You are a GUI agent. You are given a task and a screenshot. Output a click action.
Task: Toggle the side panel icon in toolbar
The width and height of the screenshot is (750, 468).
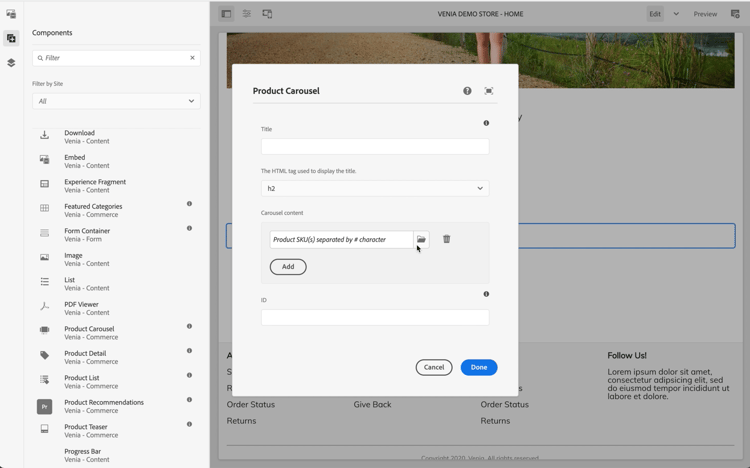coord(226,14)
